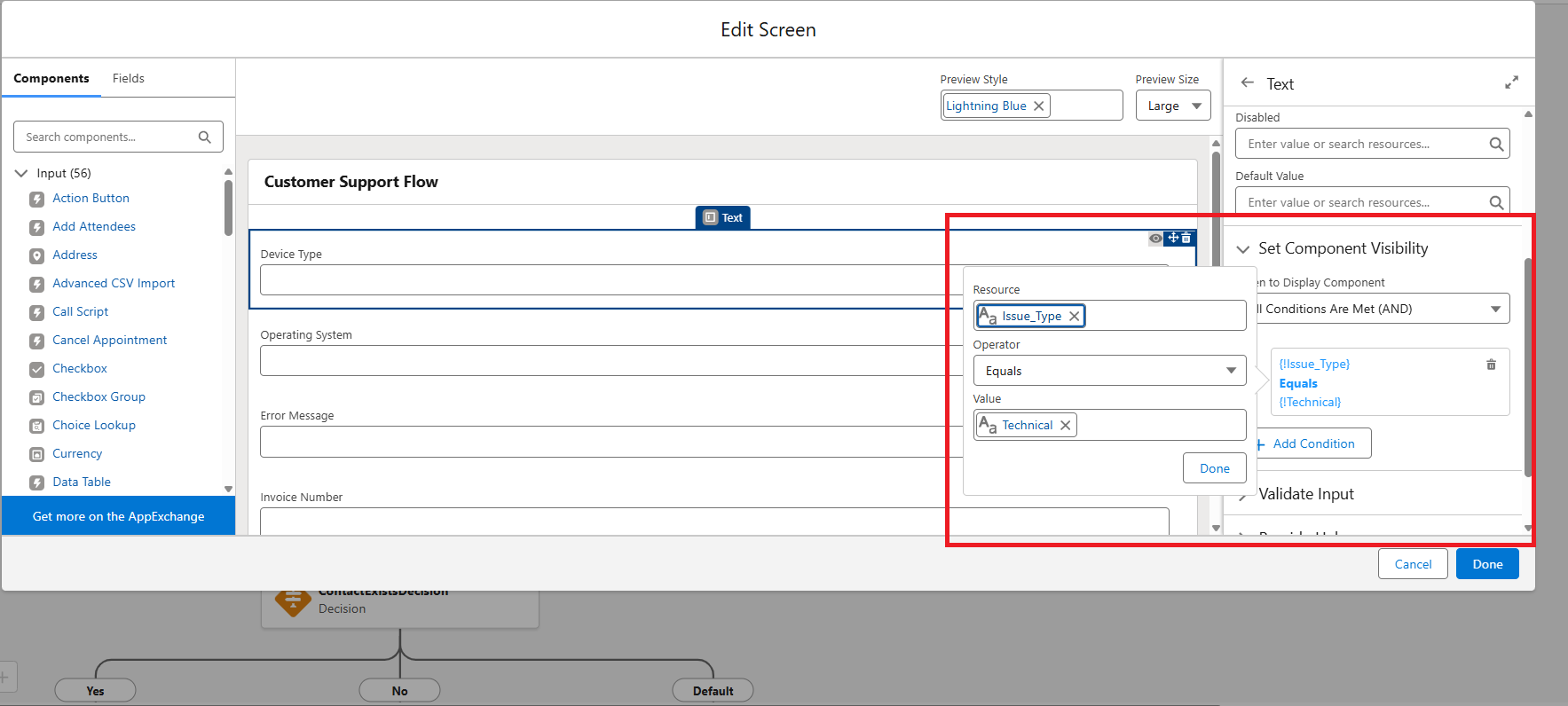Click the search icon in Disabled field
Screen dimensions: 1568x706
(x=1495, y=145)
